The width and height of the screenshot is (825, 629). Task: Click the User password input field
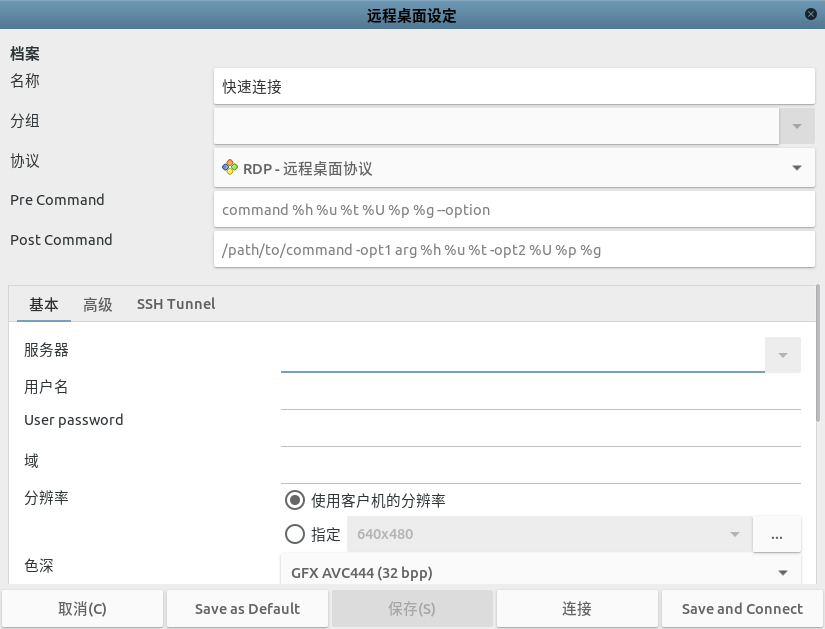click(x=540, y=428)
